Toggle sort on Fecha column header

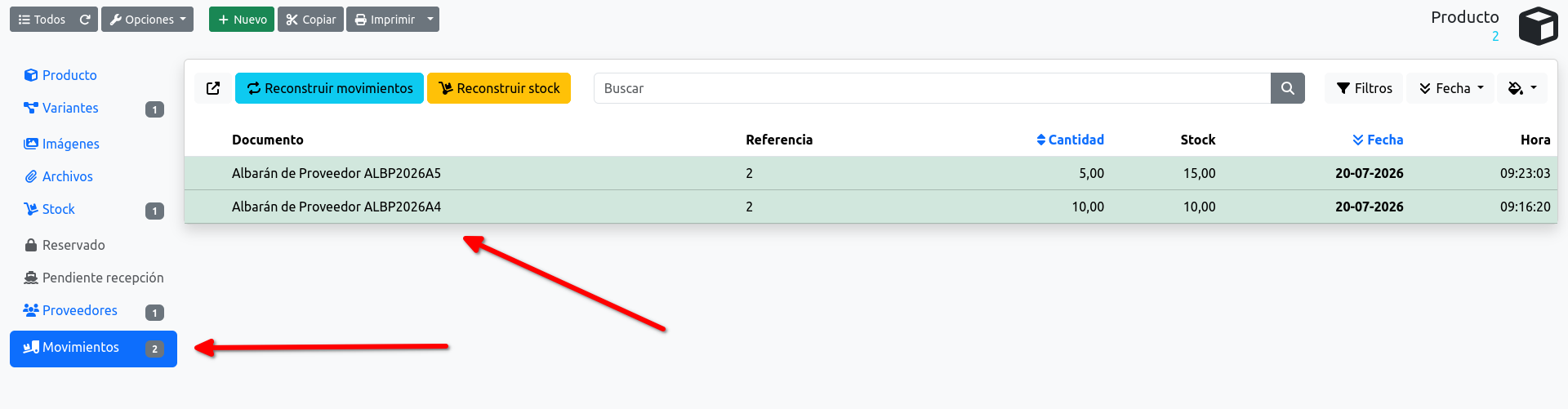(x=1378, y=140)
